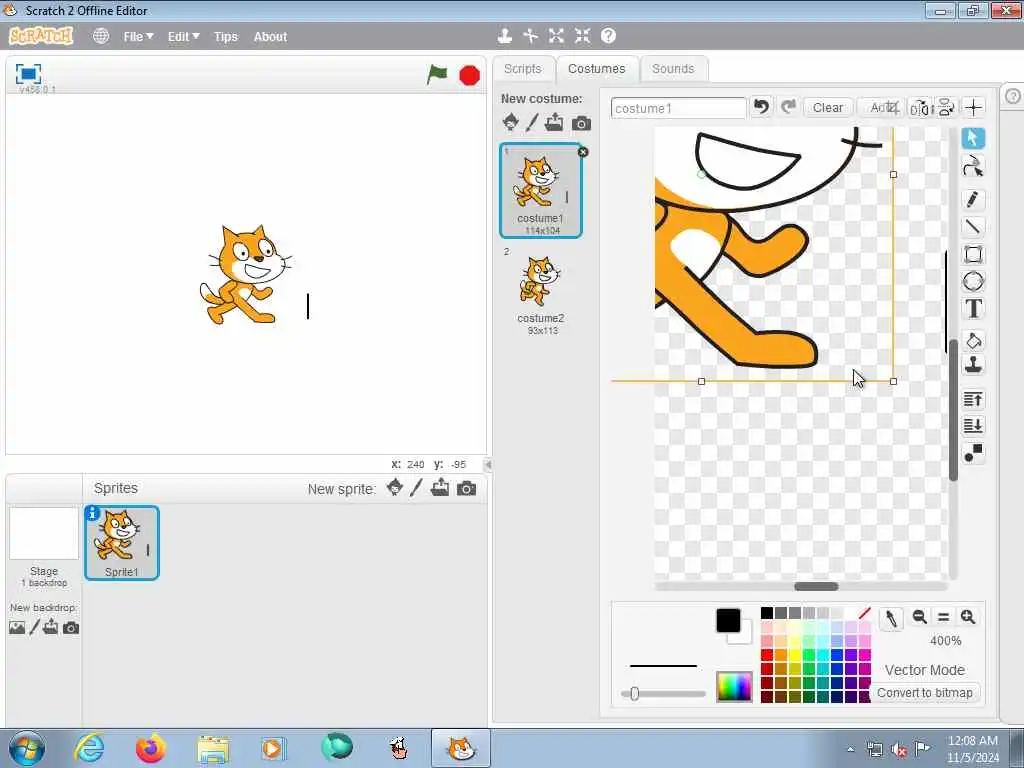The height and width of the screenshot is (768, 1024).
Task: Upload costume from file
Action: pyautogui.click(x=554, y=122)
